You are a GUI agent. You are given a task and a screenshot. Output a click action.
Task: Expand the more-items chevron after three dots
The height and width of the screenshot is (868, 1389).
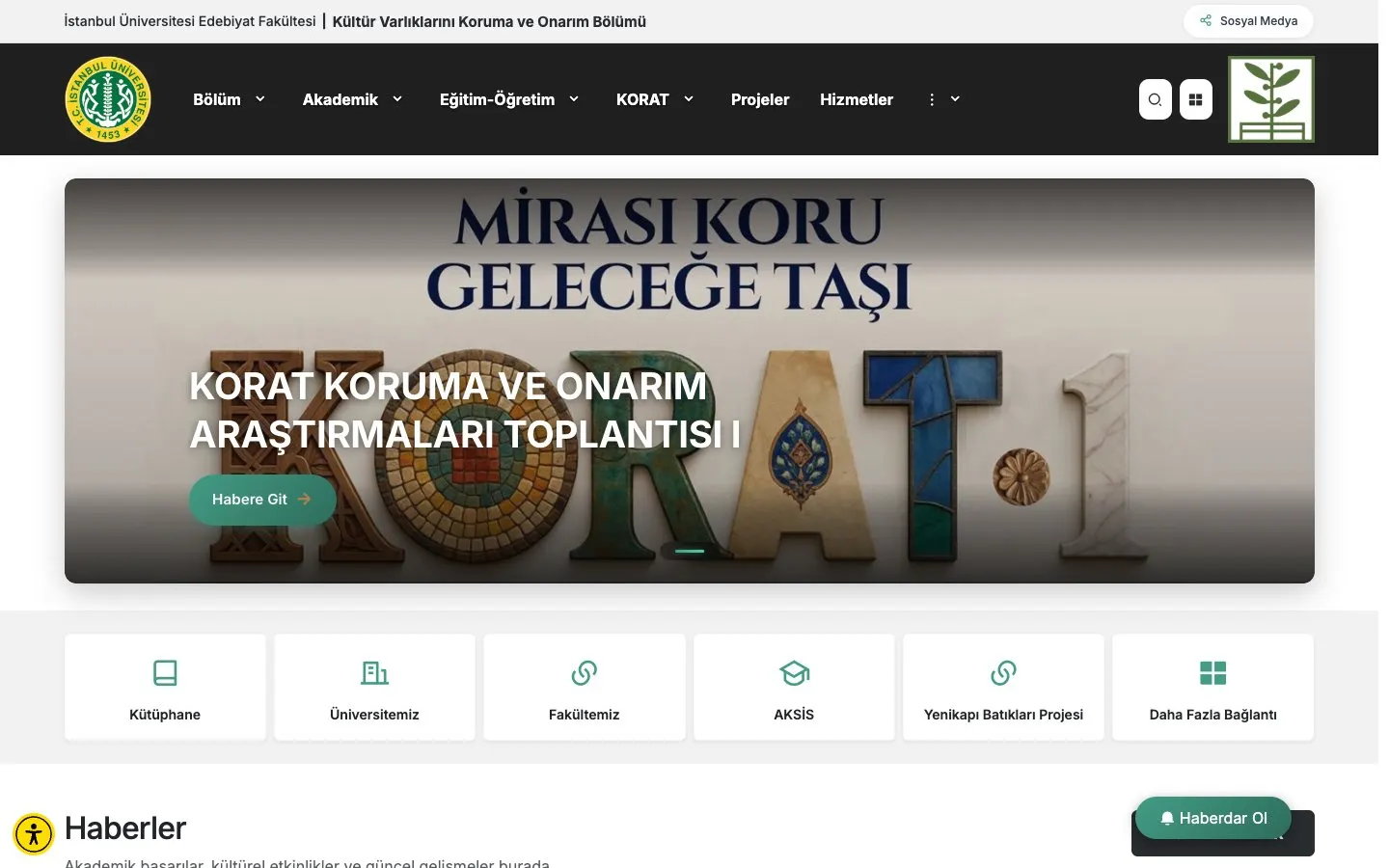tap(955, 98)
